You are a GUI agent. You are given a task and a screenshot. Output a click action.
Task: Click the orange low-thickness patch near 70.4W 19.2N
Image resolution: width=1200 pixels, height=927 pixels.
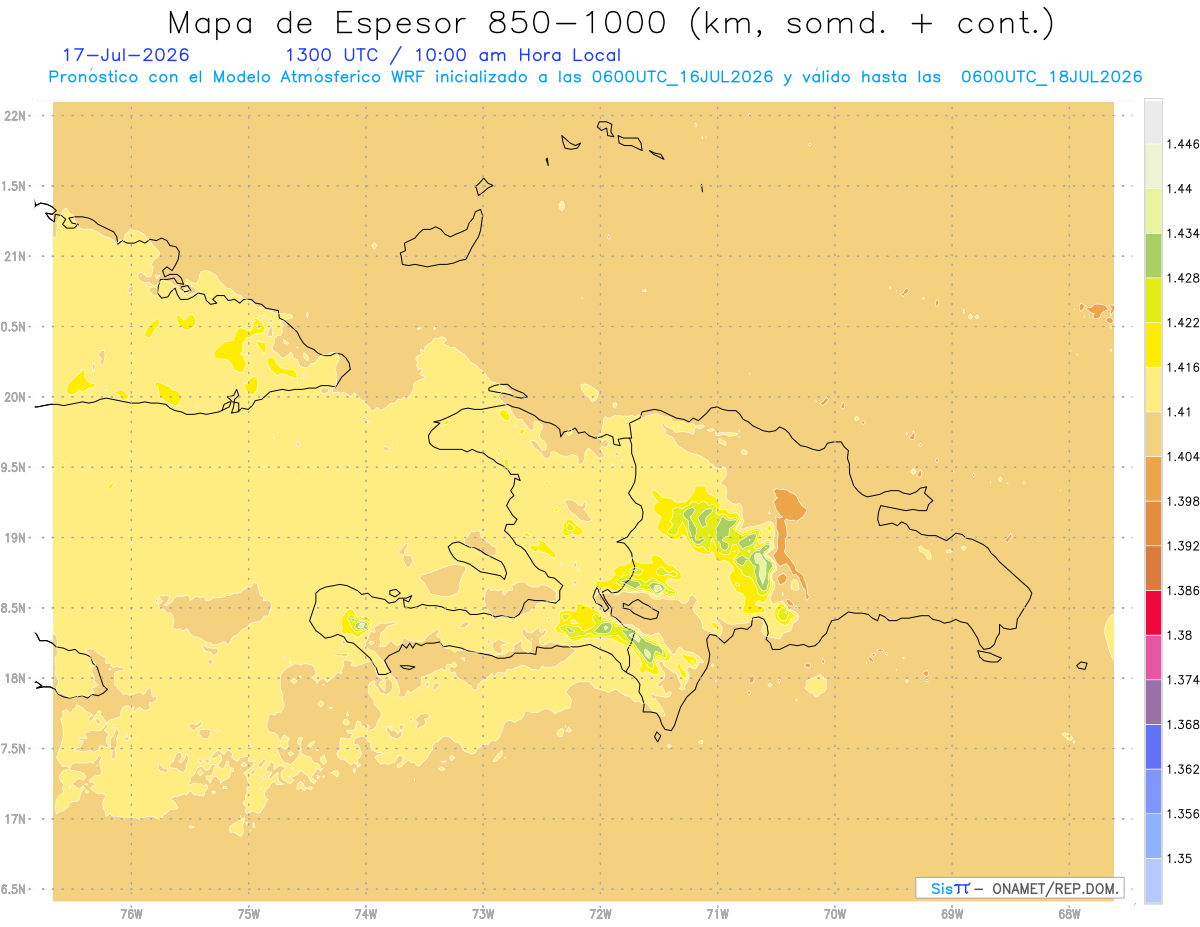790,503
